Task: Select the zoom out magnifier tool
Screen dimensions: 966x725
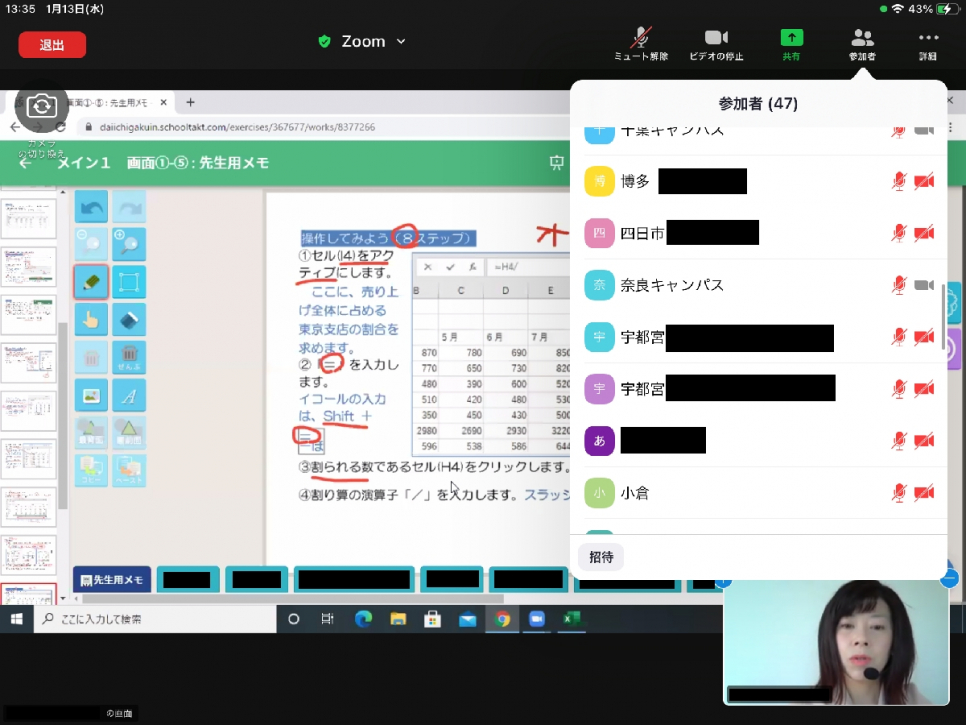Action: pyautogui.click(x=91, y=244)
